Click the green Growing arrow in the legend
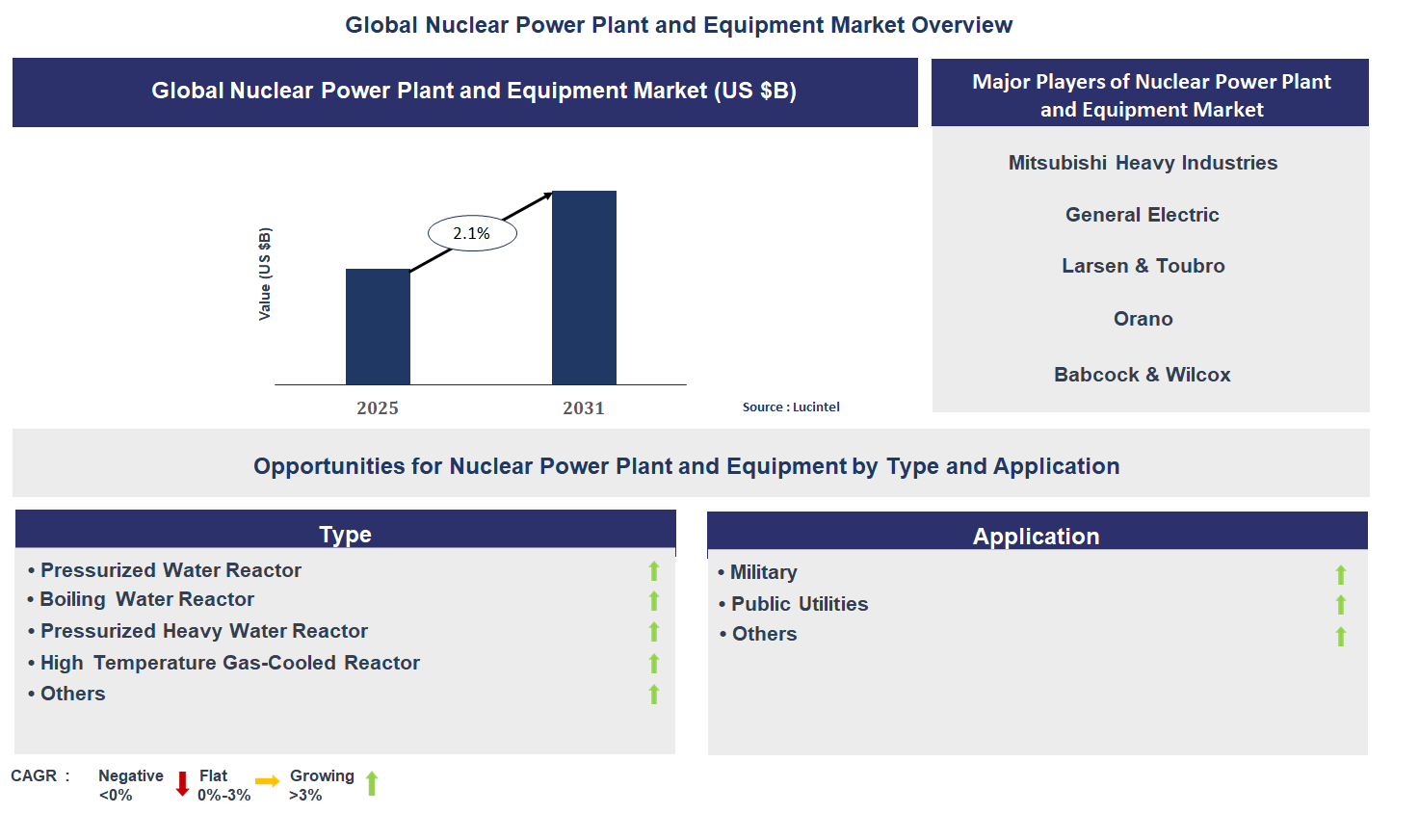Viewport: 1419px width, 840px height. (373, 783)
